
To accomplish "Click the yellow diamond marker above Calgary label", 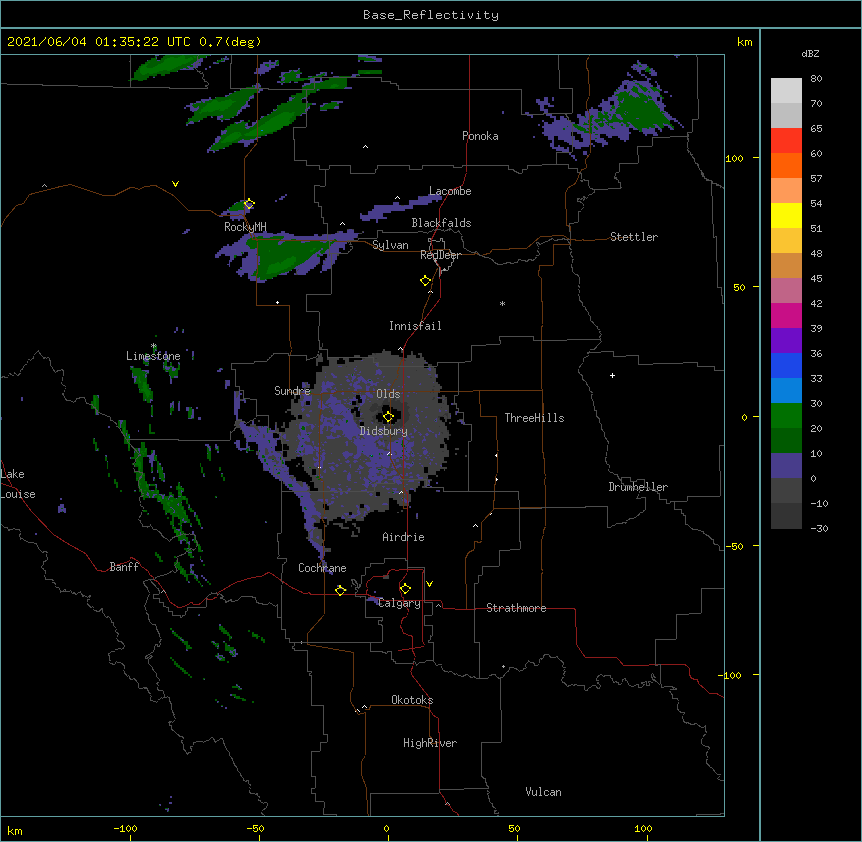I will [405, 589].
